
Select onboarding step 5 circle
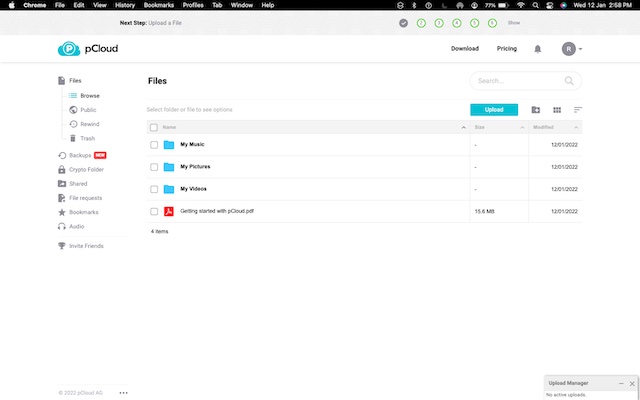[474, 23]
